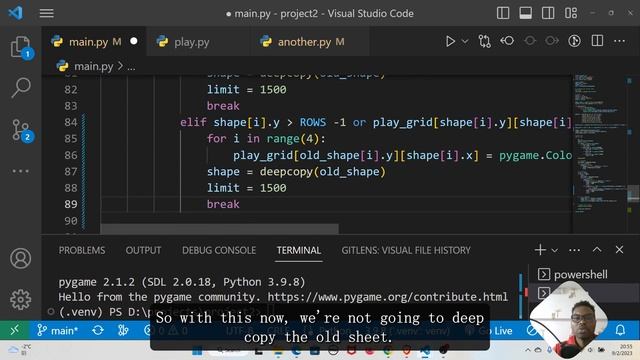Show additional views via ellipsis in activity bar

point(20,171)
